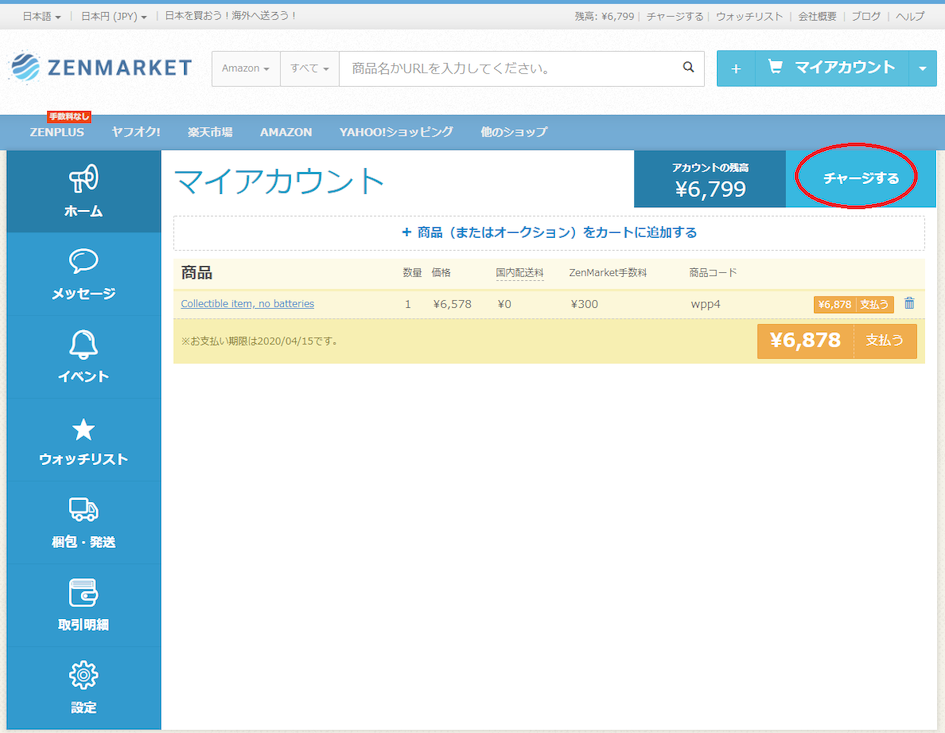Image resolution: width=945 pixels, height=733 pixels.
Task: Open the すべて category dropdown
Action: pyautogui.click(x=310, y=69)
